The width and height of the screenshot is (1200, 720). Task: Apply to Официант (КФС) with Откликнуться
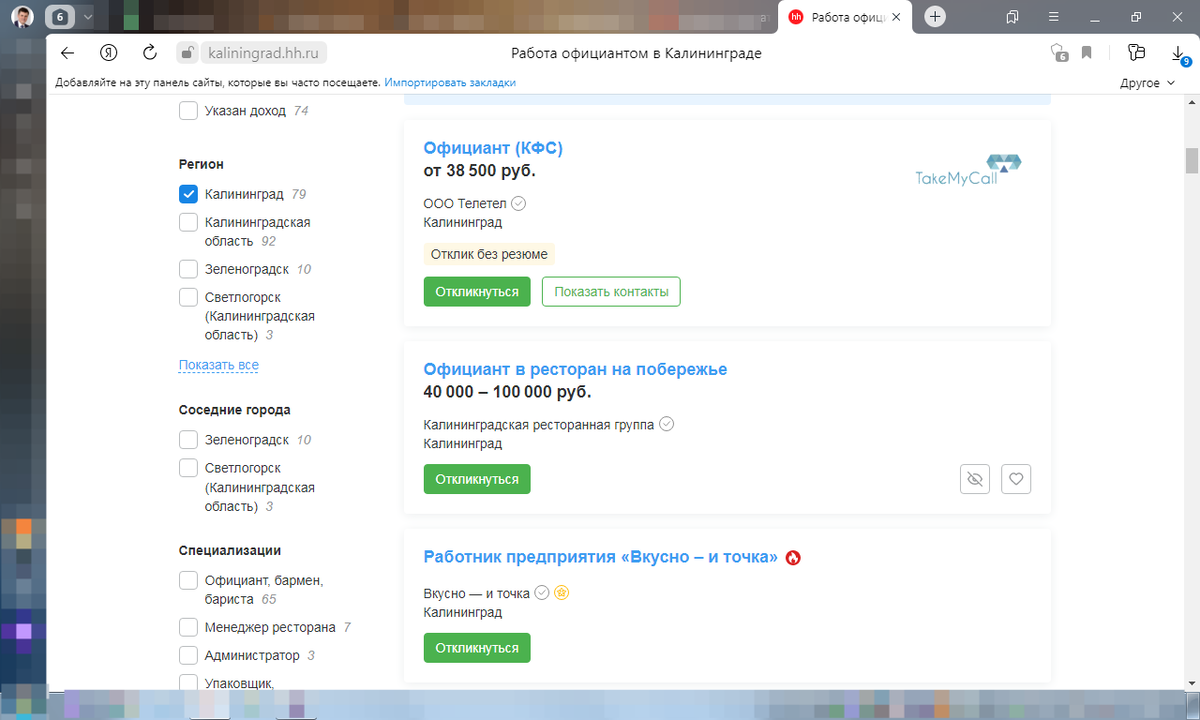(x=477, y=292)
